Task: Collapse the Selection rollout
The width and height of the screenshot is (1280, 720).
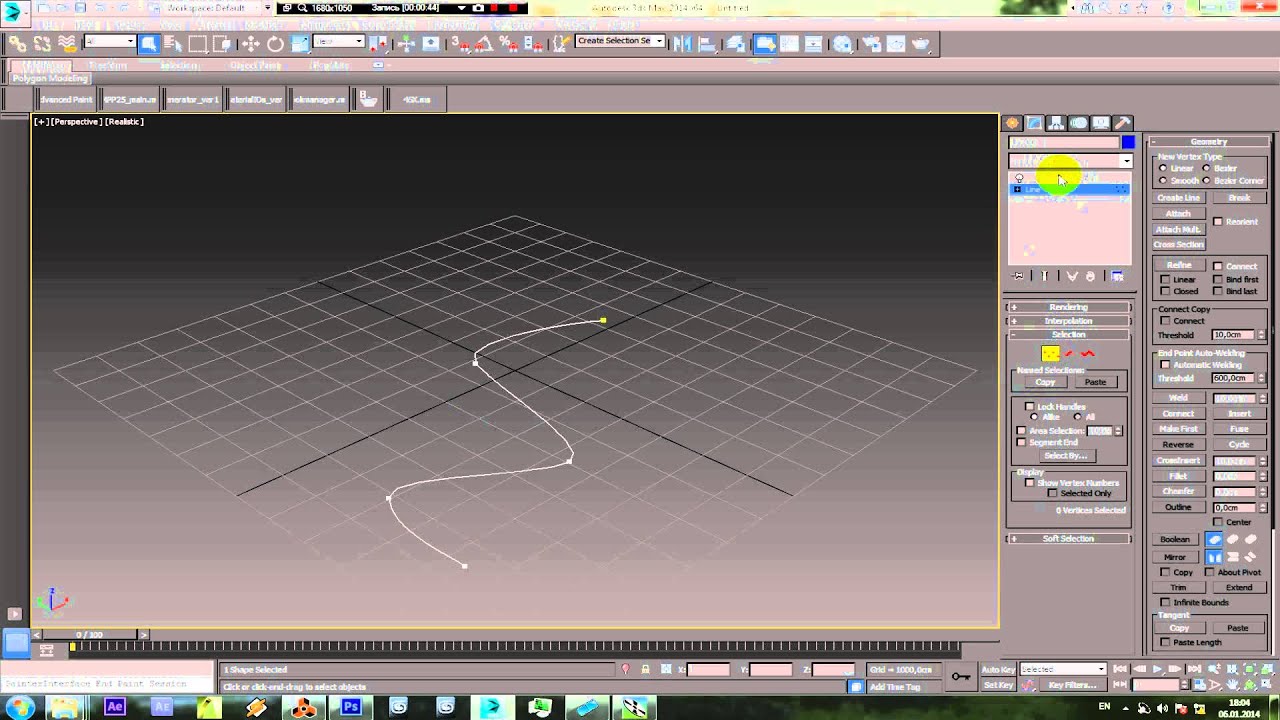Action: click(1068, 334)
